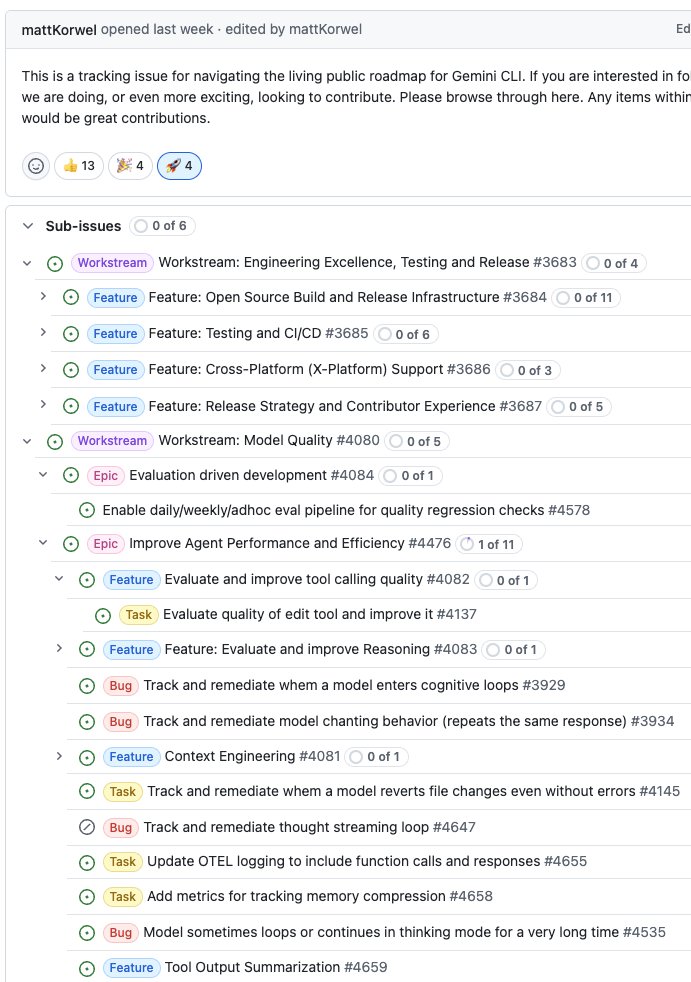Click the open status icon of issue #3929
Image resolution: width=691 pixels, height=982 pixels.
[87, 686]
